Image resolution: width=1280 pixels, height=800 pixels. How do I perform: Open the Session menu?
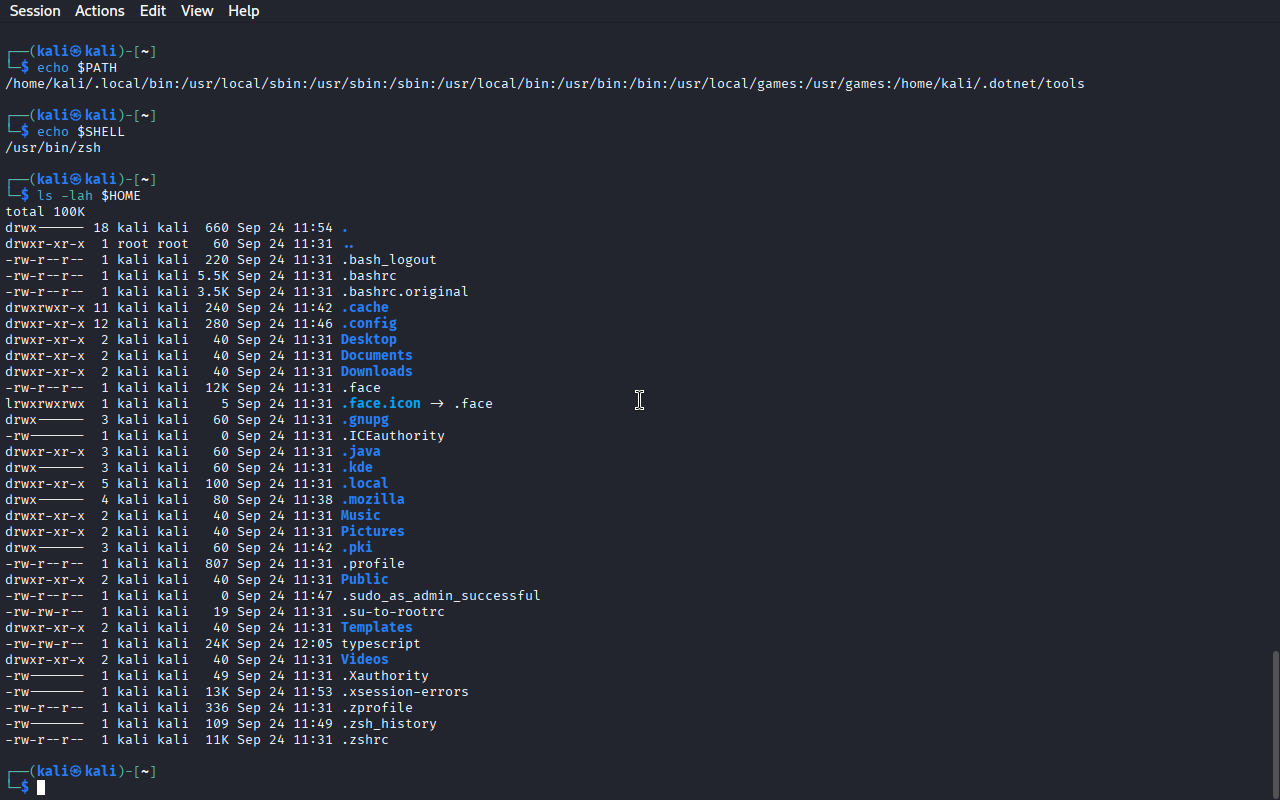[x=35, y=11]
